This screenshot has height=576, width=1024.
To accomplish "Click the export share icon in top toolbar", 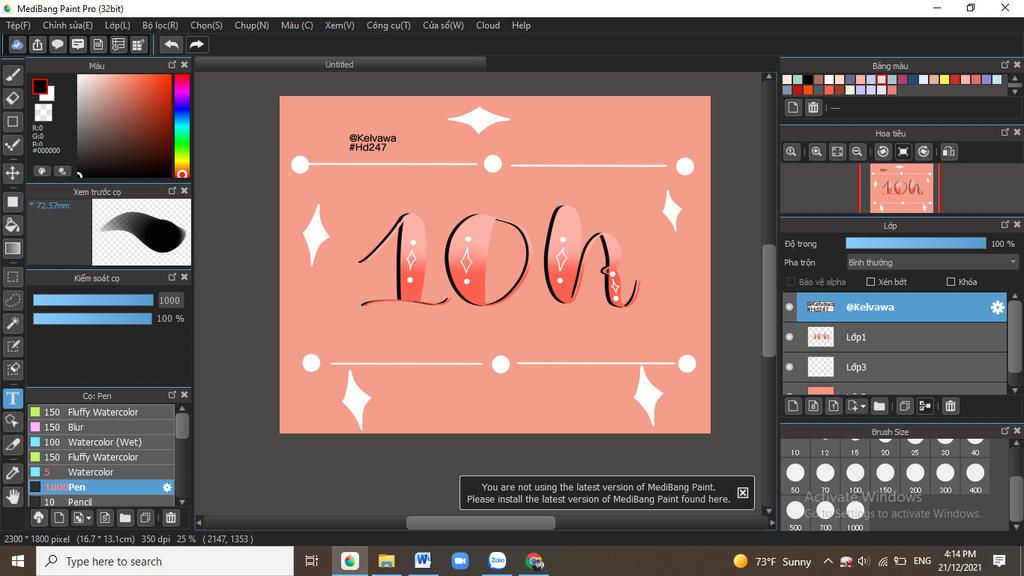I will [37, 44].
